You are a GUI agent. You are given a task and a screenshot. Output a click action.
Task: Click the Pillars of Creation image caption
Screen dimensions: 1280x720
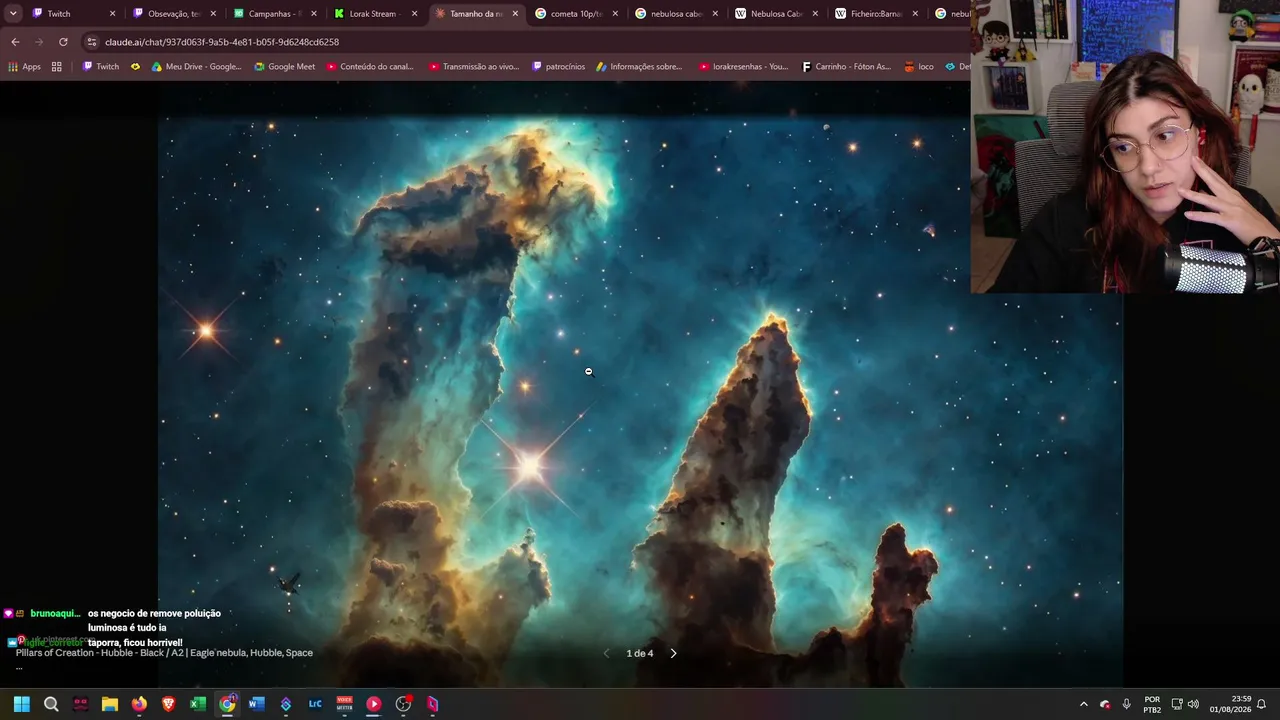click(164, 653)
